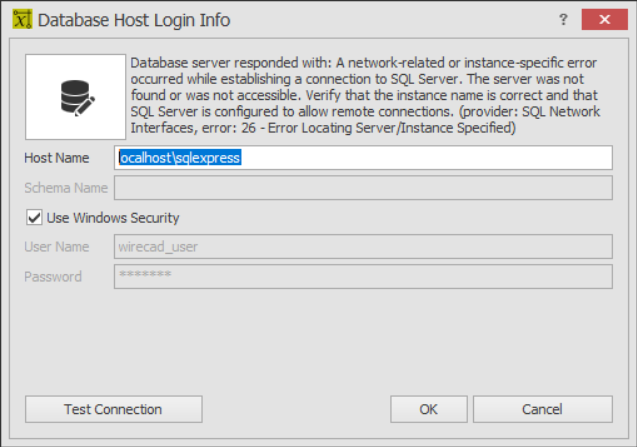Click empty dialog area below Password field
This screenshot has height=447, width=637.
318,340
